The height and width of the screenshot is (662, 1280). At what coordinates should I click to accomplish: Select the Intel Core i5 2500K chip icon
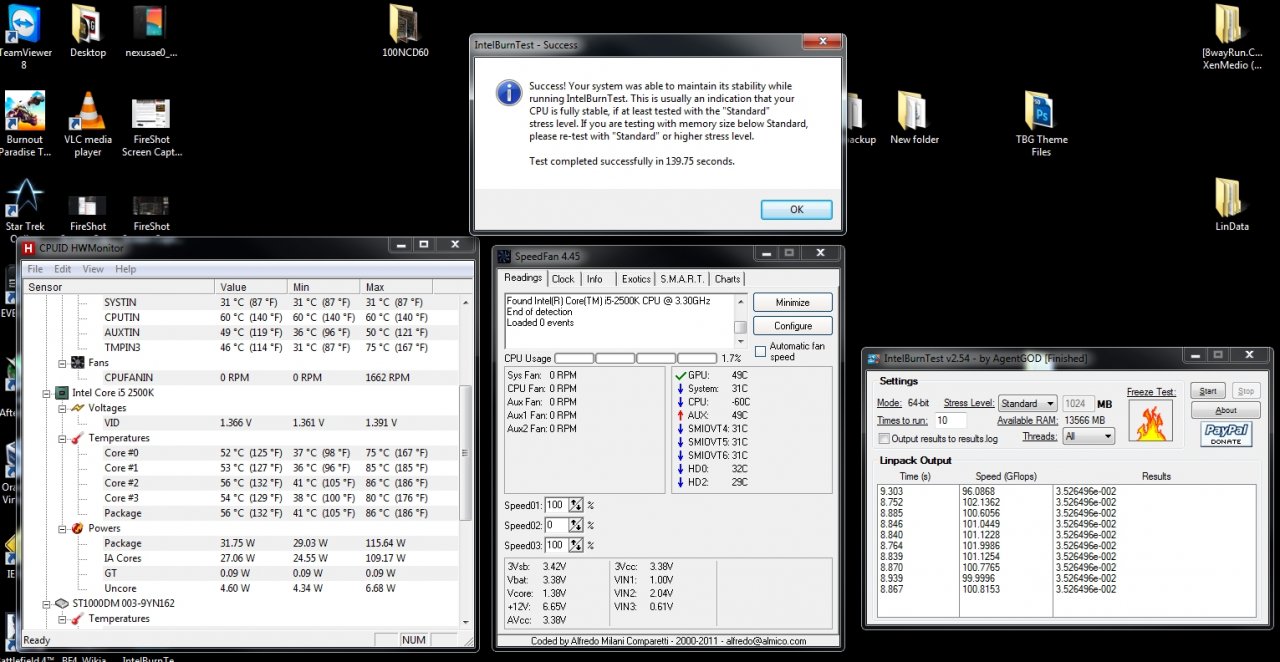coord(61,393)
